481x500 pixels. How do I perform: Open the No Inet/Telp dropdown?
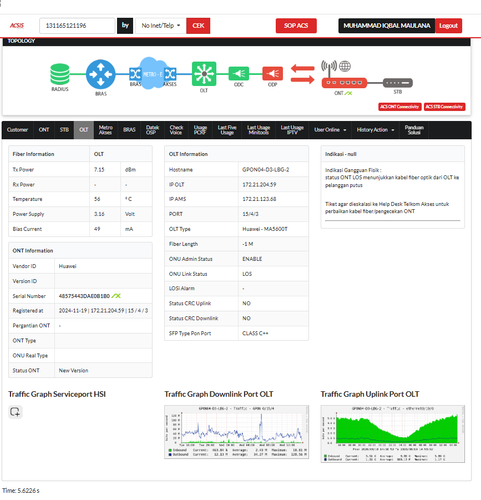click(161, 26)
